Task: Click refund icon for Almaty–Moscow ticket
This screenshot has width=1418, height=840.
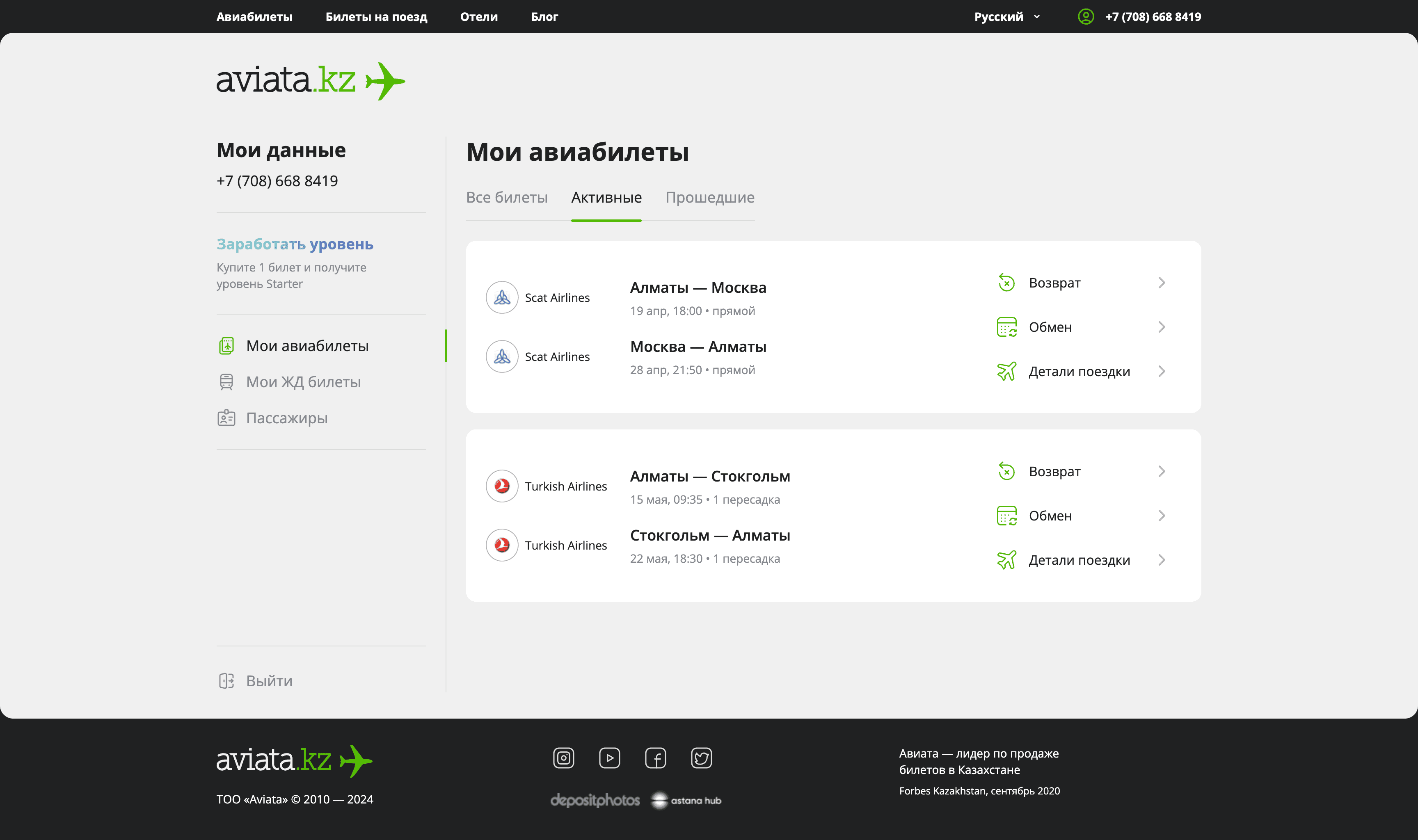Action: click(1006, 283)
